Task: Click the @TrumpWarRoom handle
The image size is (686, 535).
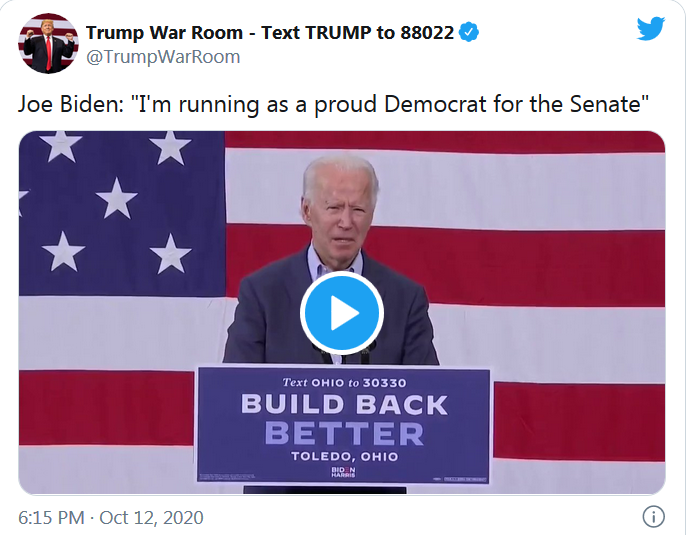Action: (163, 57)
